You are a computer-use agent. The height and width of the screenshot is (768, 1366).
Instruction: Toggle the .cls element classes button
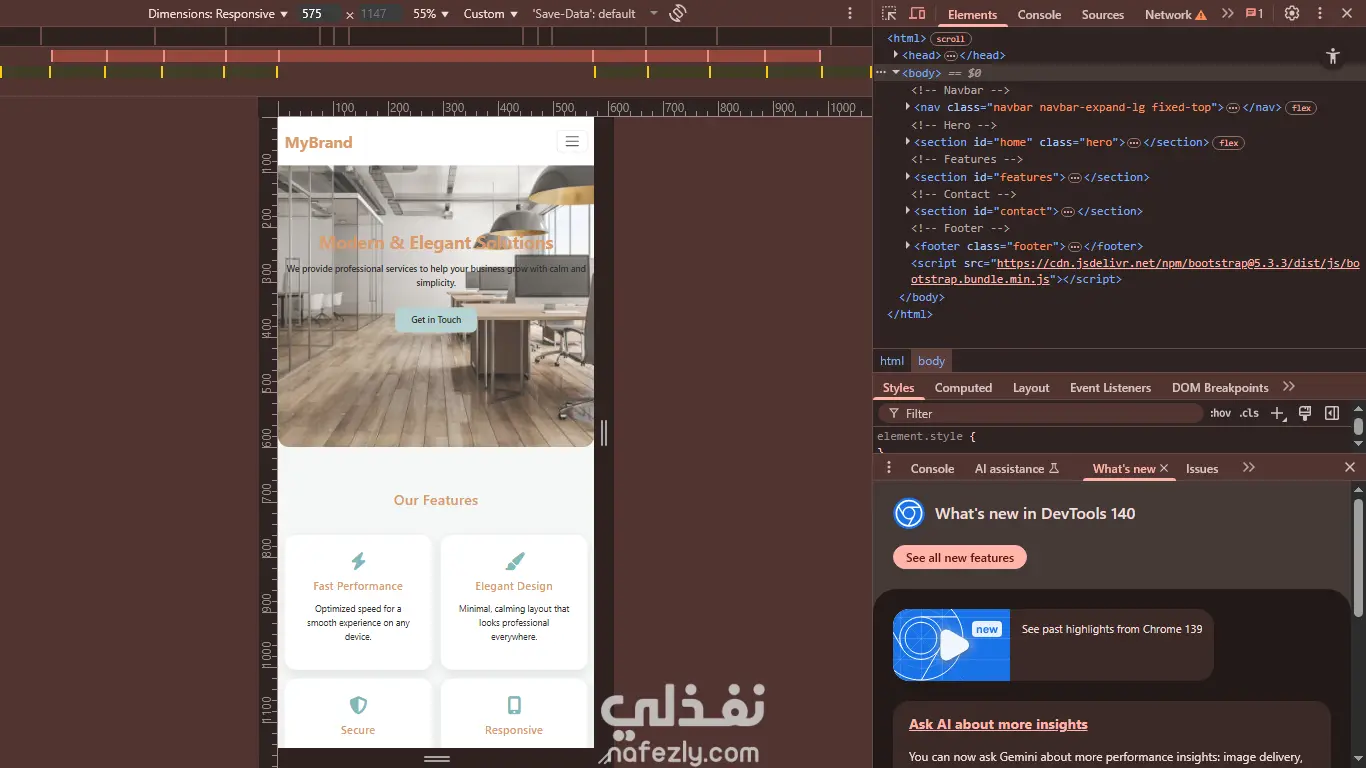1250,413
